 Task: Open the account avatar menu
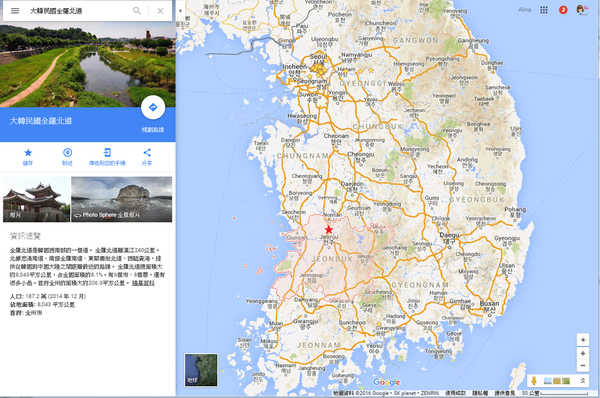coord(582,10)
